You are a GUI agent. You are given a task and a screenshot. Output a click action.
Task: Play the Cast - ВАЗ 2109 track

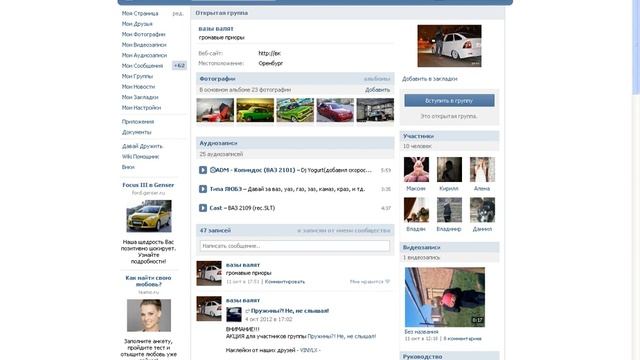[x=203, y=208]
